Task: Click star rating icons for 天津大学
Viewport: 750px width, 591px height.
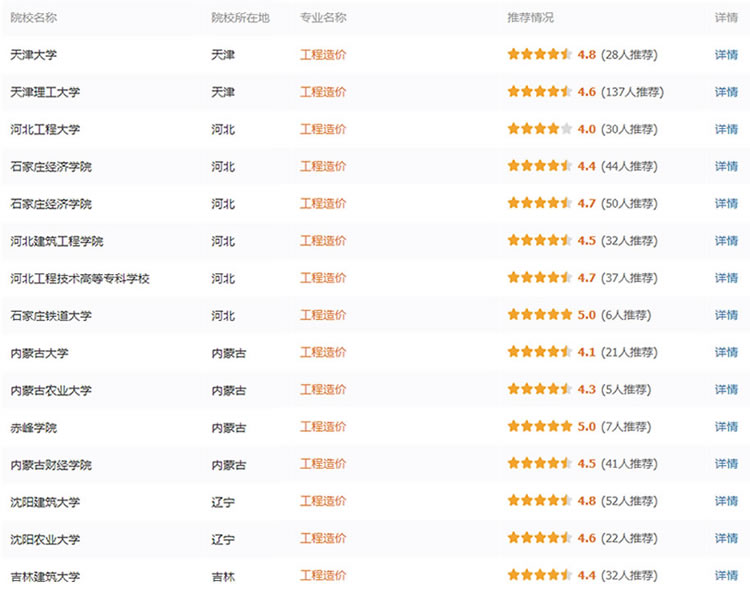Action: 540,54
